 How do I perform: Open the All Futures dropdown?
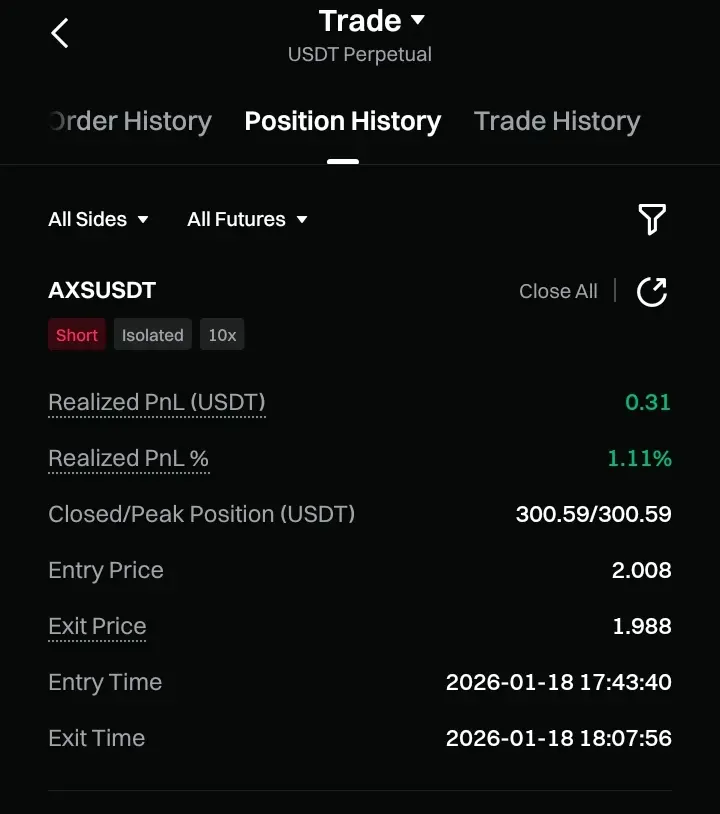247,219
